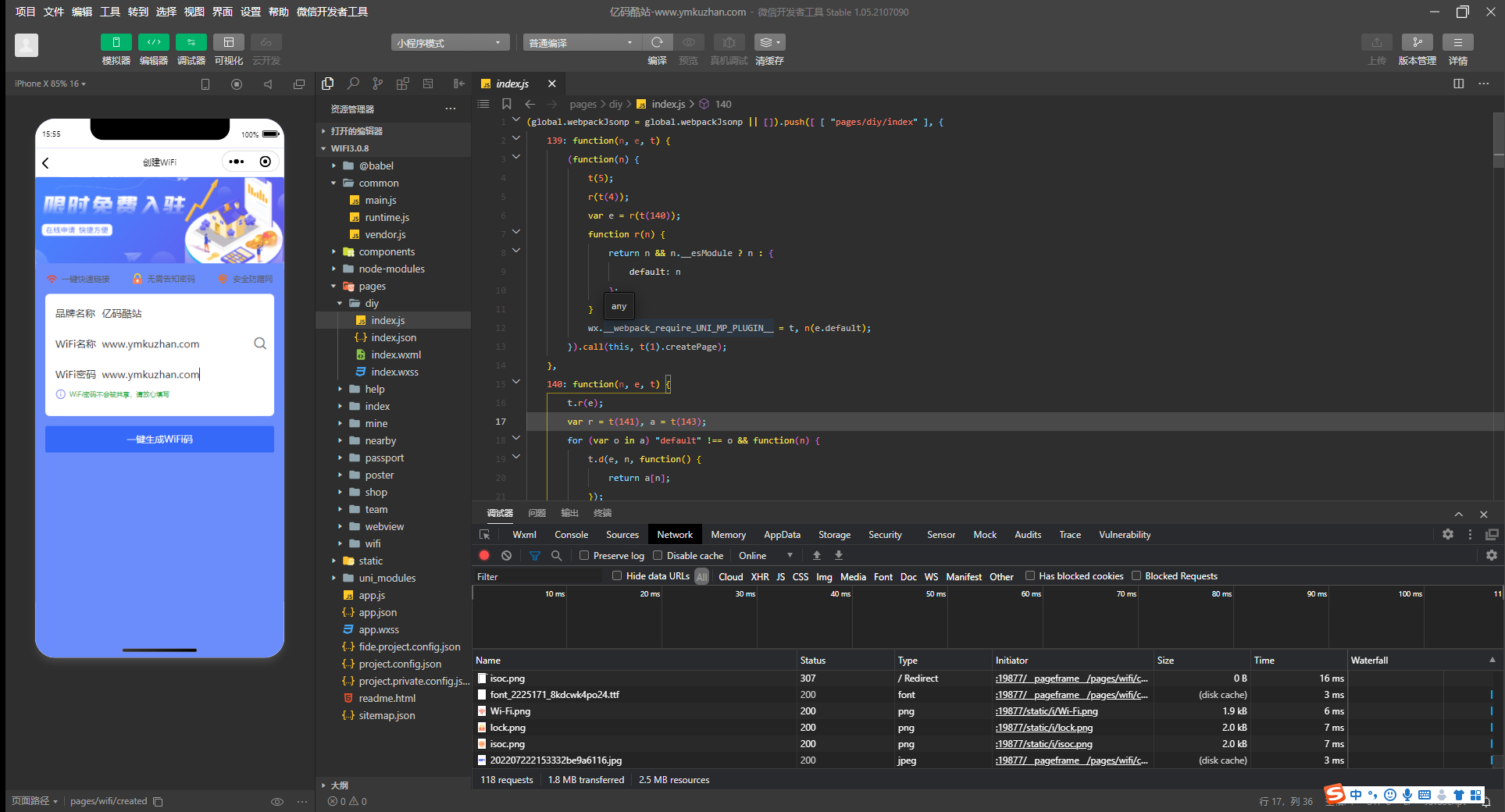Image resolution: width=1505 pixels, height=812 pixels.
Task: Select the XHR filter type
Action: point(759,576)
